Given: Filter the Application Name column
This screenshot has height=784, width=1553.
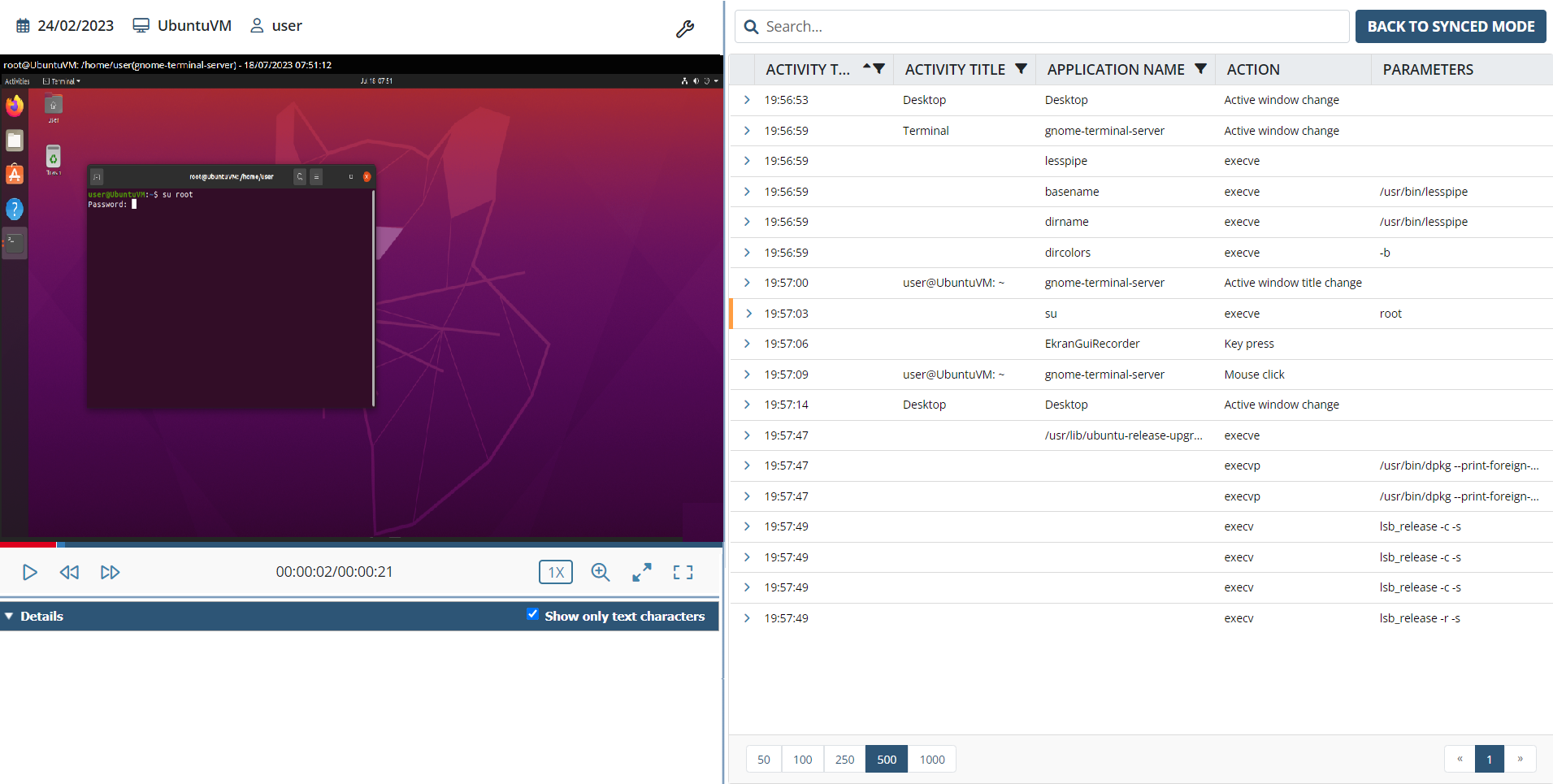Looking at the screenshot, I should coord(1200,69).
